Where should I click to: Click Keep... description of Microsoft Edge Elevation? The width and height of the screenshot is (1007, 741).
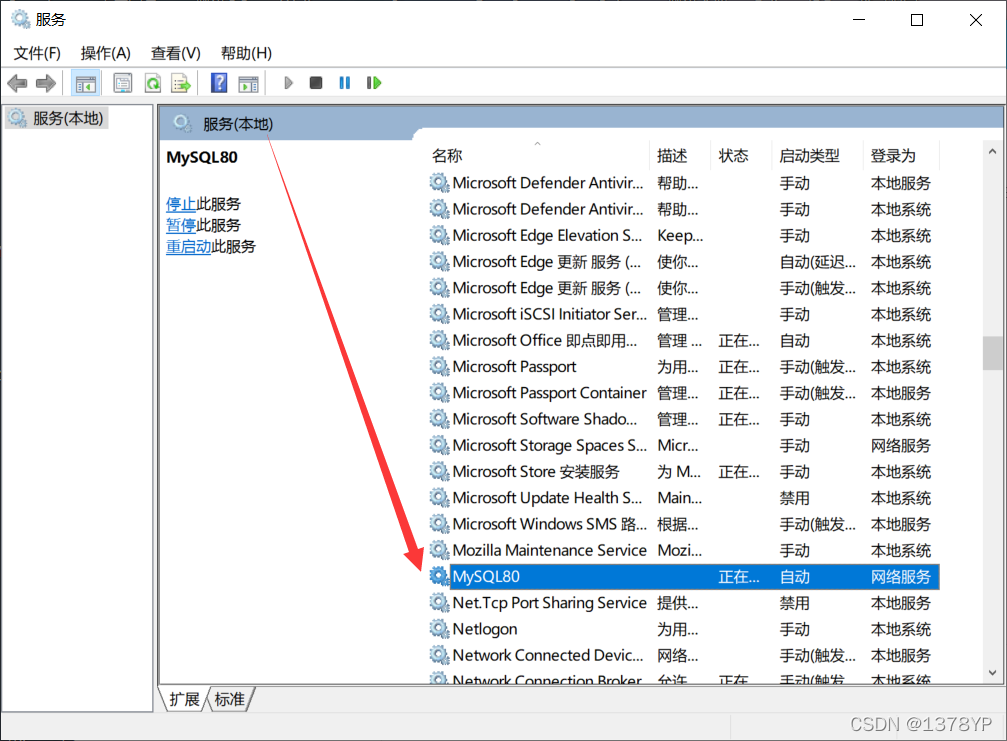pyautogui.click(x=680, y=236)
